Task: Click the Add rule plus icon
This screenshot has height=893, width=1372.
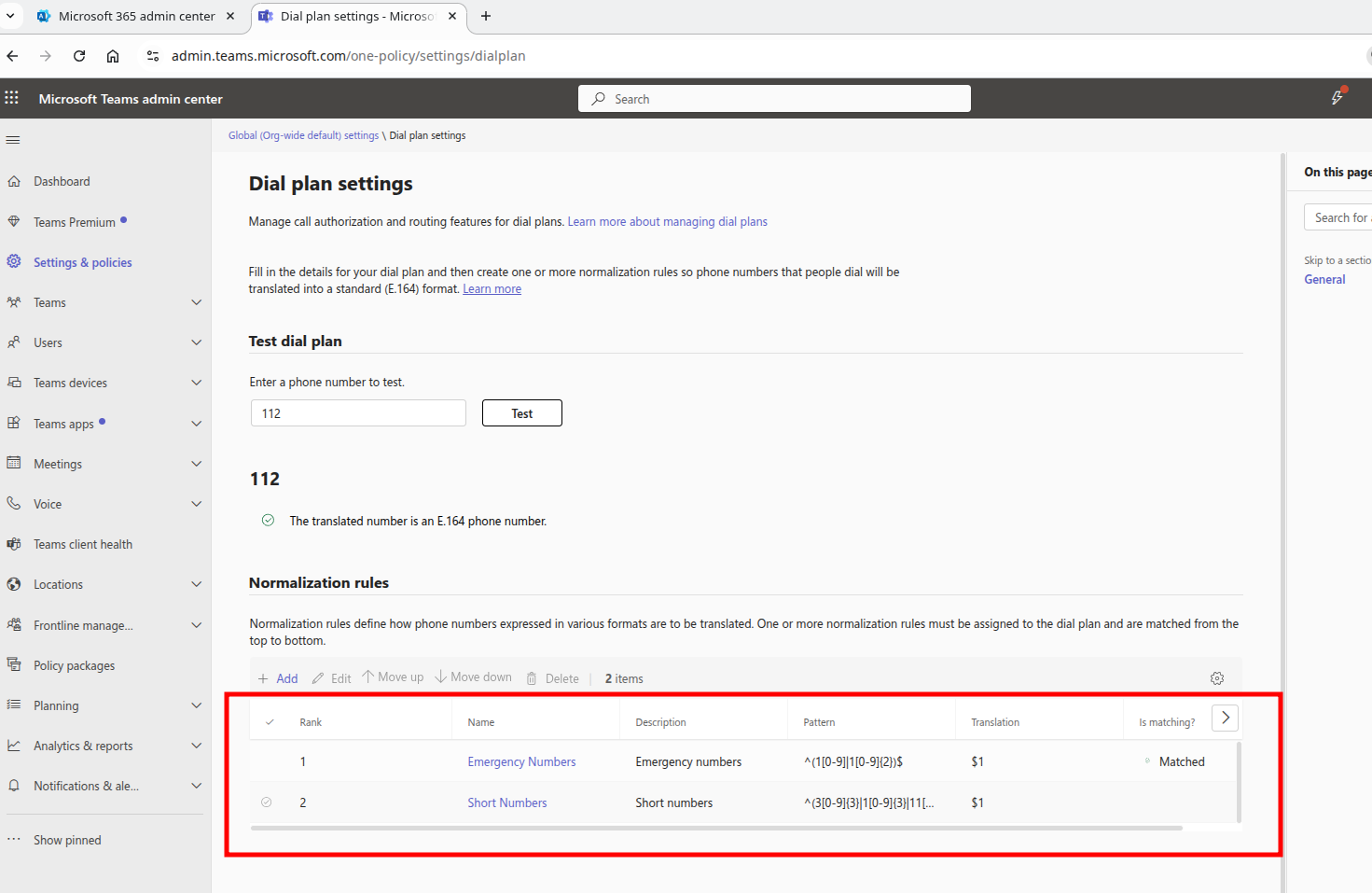Action: pos(264,678)
